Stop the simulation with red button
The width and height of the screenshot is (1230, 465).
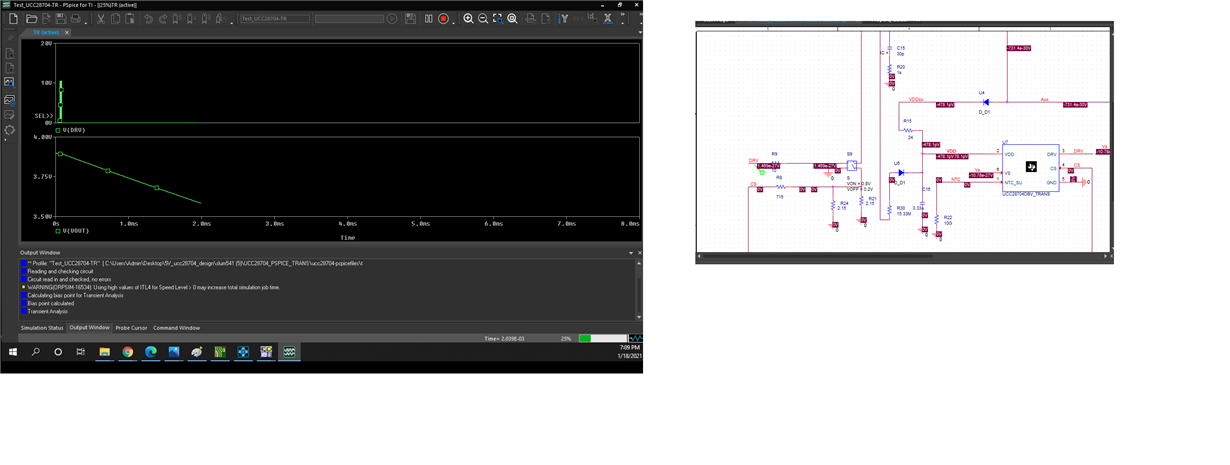(x=443, y=18)
